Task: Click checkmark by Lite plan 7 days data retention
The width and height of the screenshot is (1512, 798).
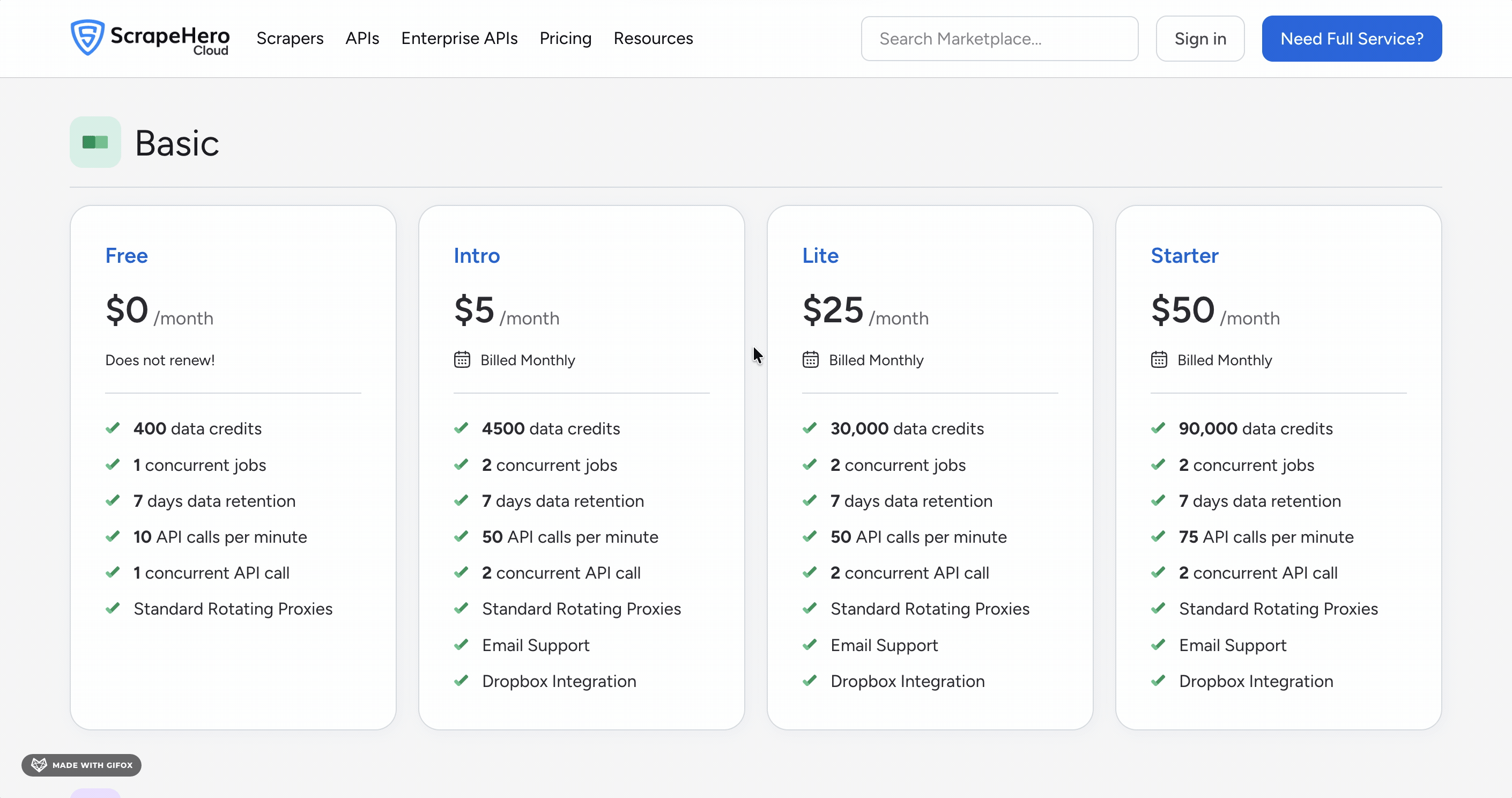Action: [810, 500]
